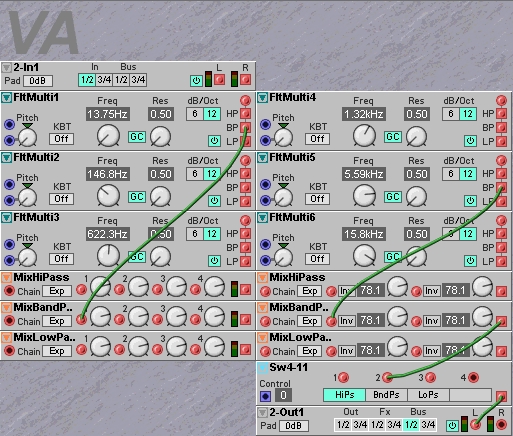Click the power icon on 2-In1
This screenshot has width=513, height=436.
[x=196, y=80]
